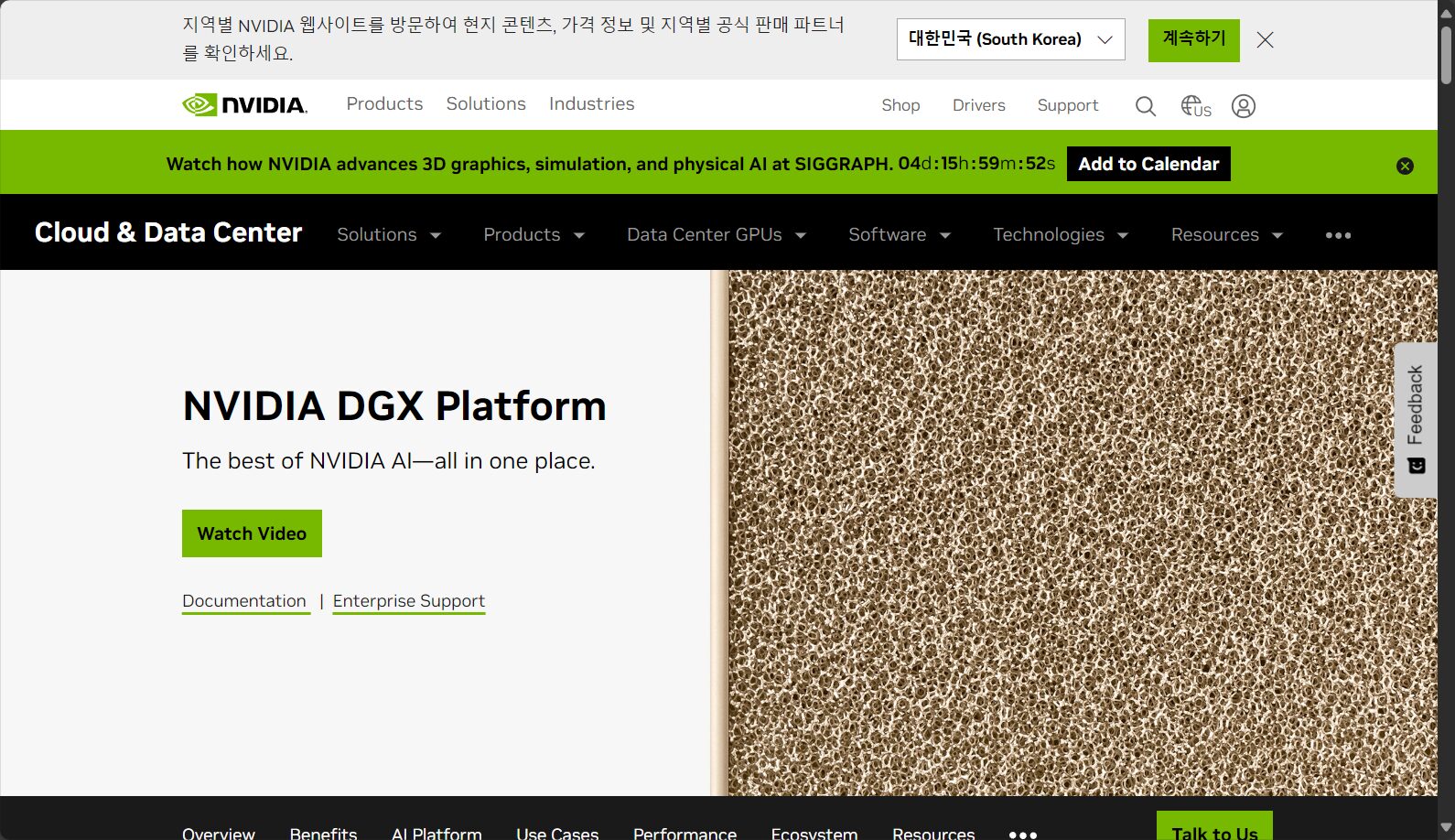
Task: Open the South Korea region dropdown
Action: pos(1010,39)
